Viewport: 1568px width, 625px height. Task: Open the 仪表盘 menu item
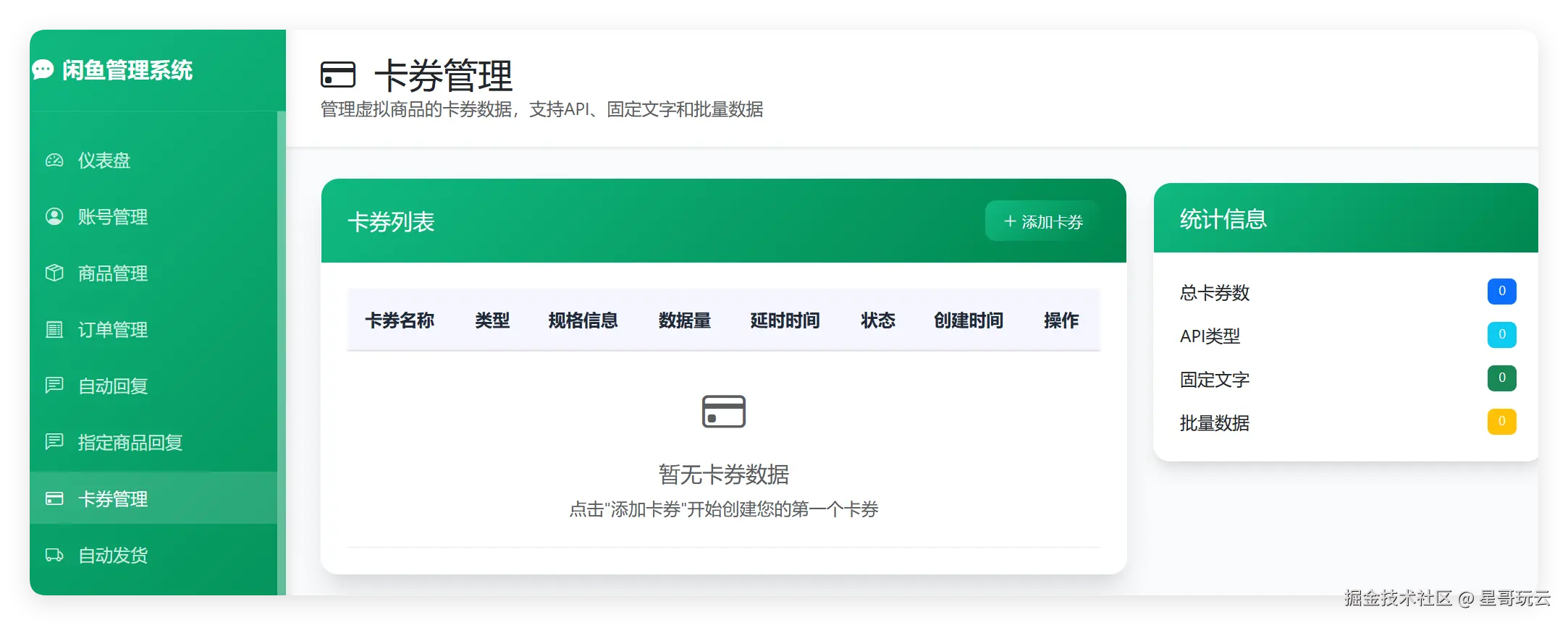tap(153, 160)
